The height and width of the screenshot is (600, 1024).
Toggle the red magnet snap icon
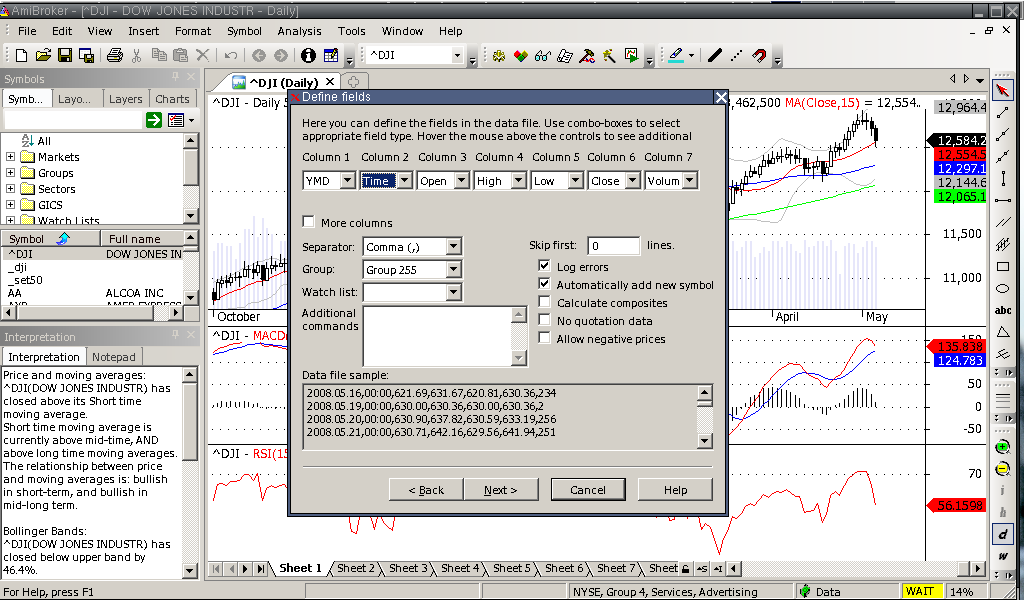pos(759,55)
